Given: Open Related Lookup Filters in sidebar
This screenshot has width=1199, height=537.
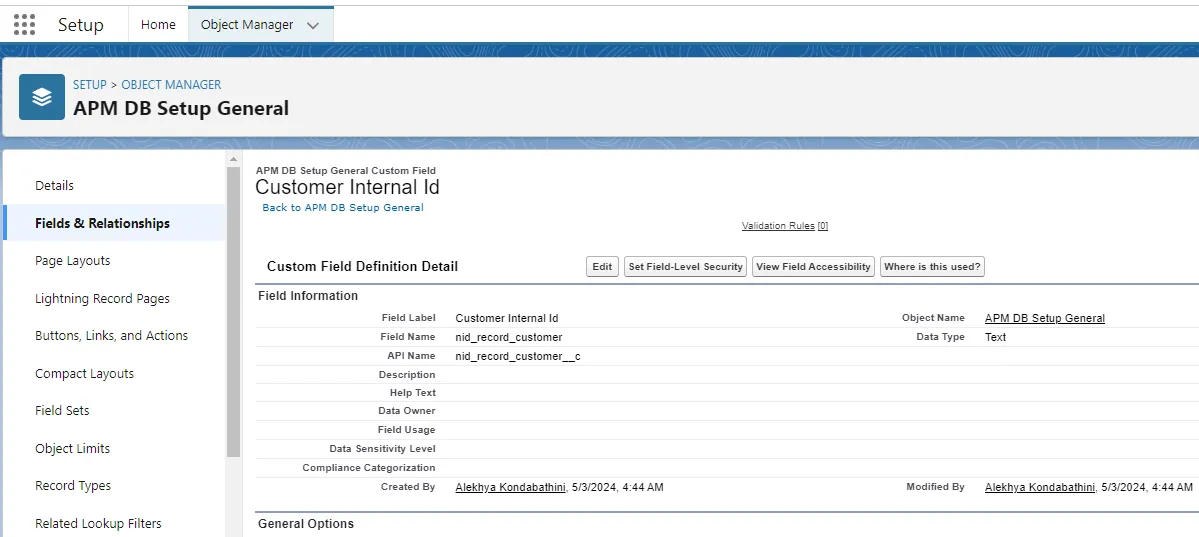Looking at the screenshot, I should tap(98, 523).
